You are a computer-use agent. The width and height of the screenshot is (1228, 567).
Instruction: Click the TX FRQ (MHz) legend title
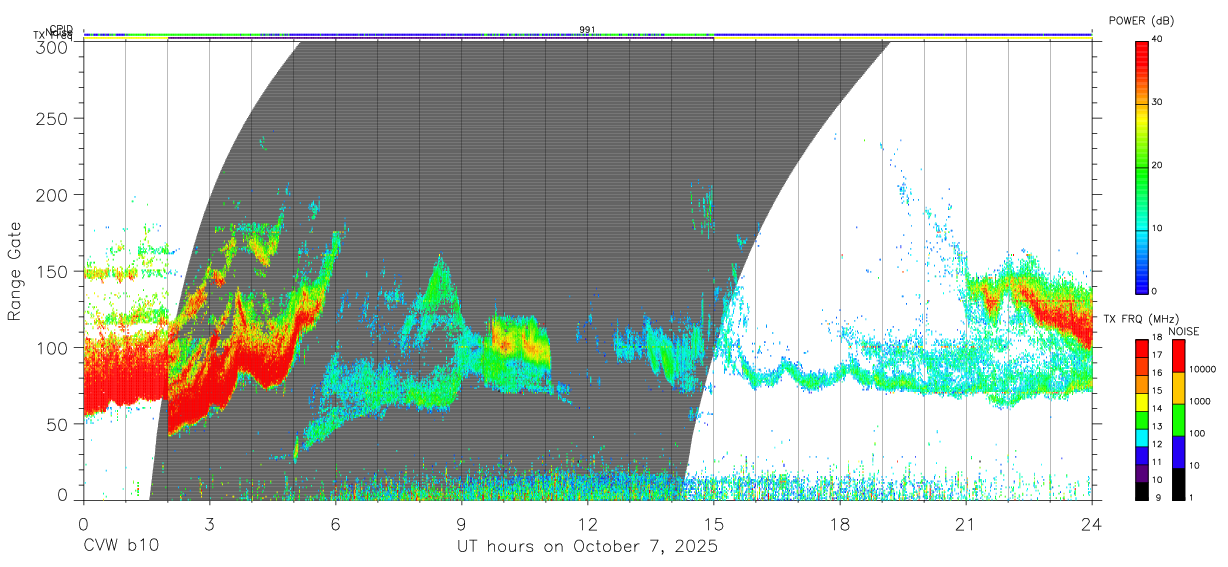[1141, 319]
